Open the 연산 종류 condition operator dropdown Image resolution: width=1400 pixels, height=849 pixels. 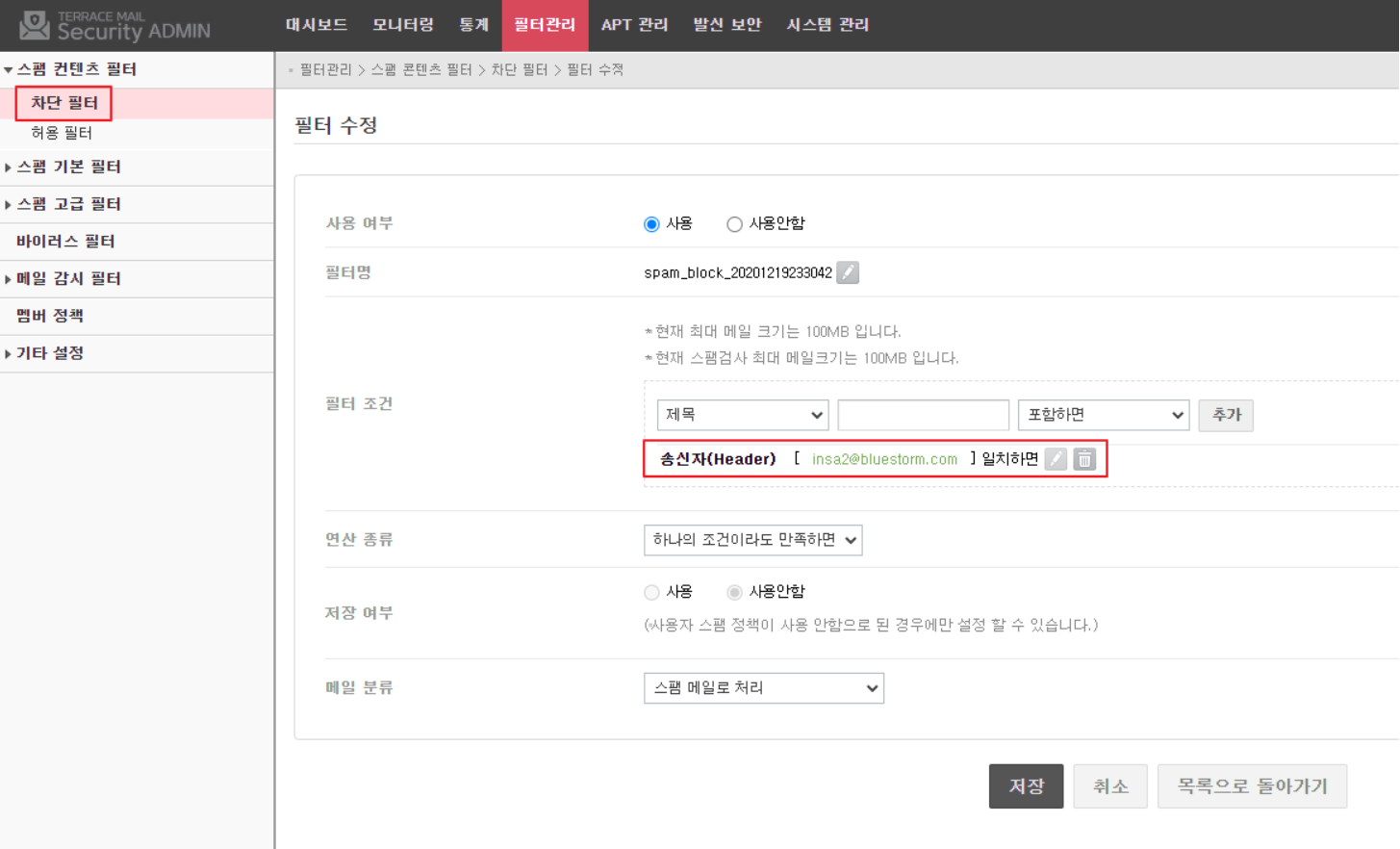(752, 540)
